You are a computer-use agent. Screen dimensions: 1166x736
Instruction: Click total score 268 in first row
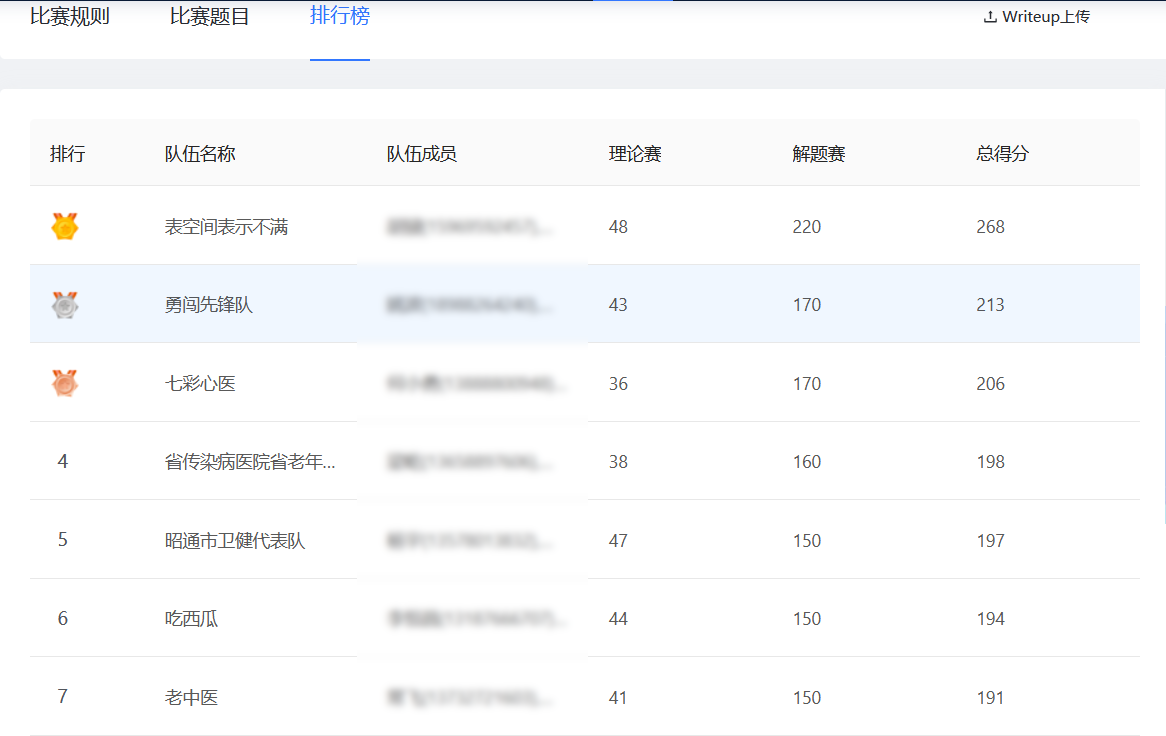click(x=990, y=227)
